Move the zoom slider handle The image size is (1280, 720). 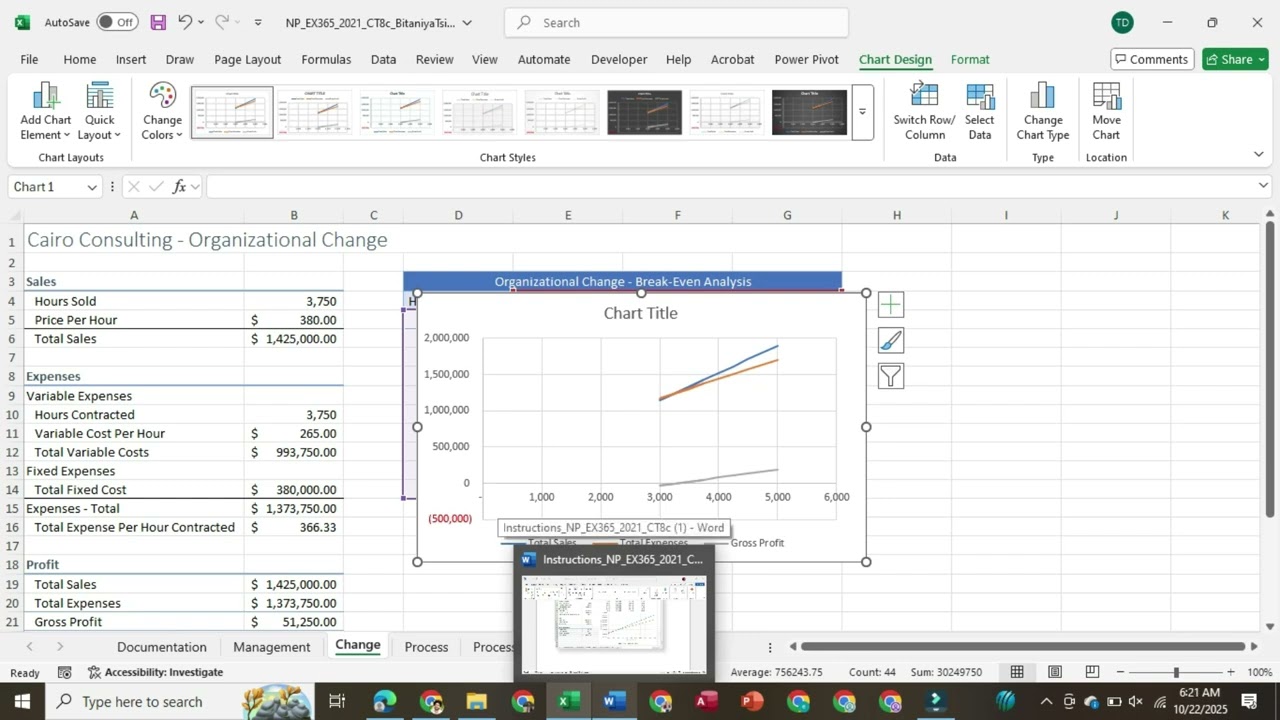[1176, 672]
